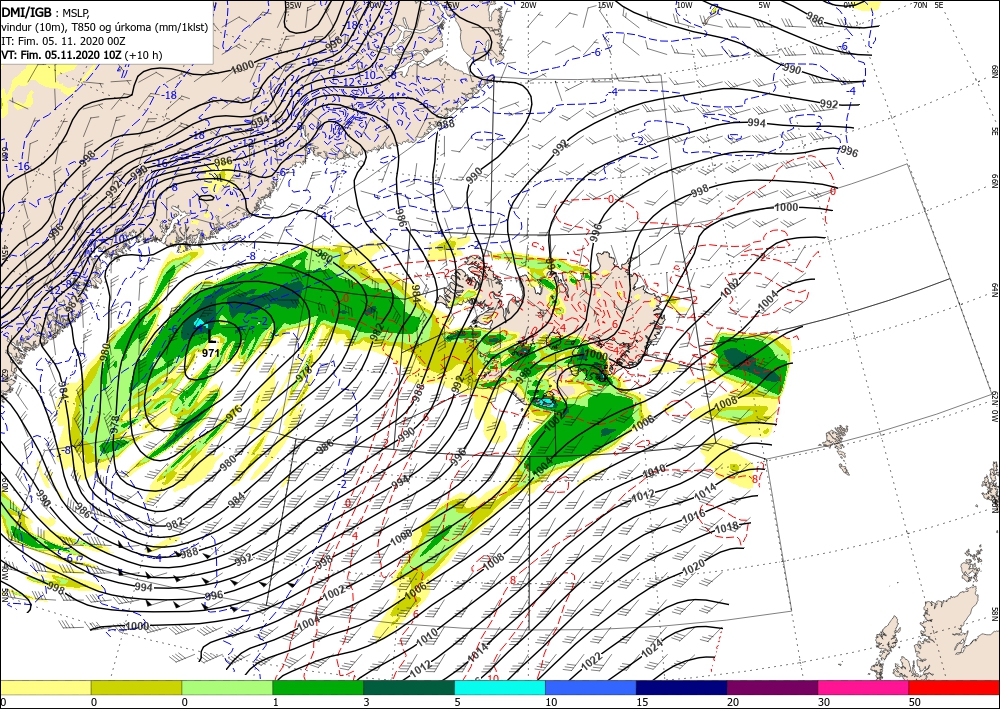Click the legend value 30
Image resolution: width=1000 pixels, height=709 pixels.
[x=823, y=702]
